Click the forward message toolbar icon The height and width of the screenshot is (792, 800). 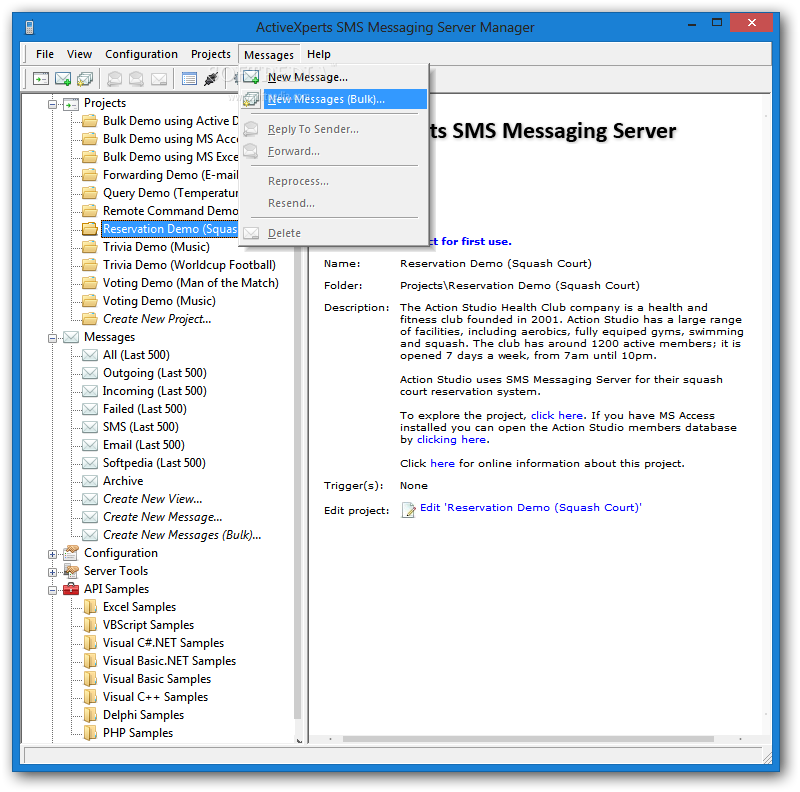[136, 79]
